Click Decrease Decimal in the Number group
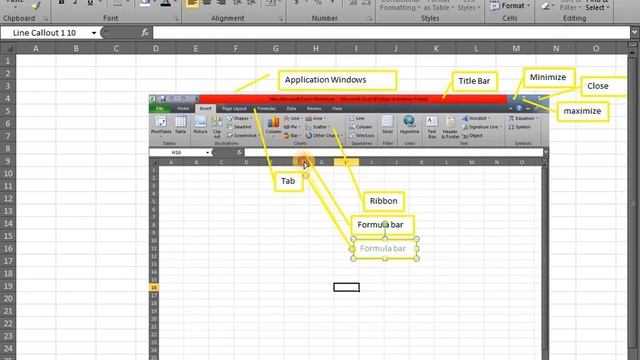The width and height of the screenshot is (640, 360). (367, 3)
